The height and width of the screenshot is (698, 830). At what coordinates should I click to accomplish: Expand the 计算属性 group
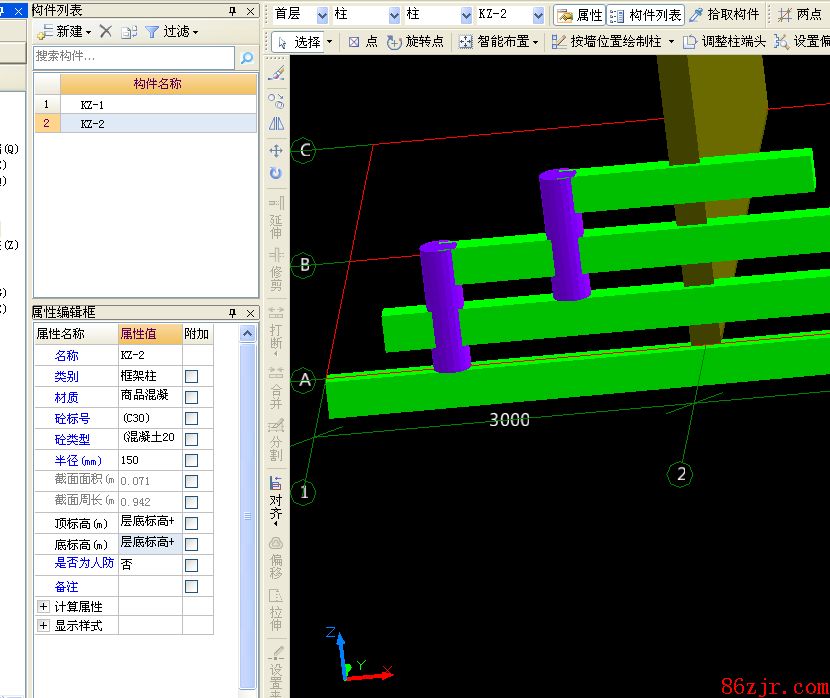pos(43,607)
